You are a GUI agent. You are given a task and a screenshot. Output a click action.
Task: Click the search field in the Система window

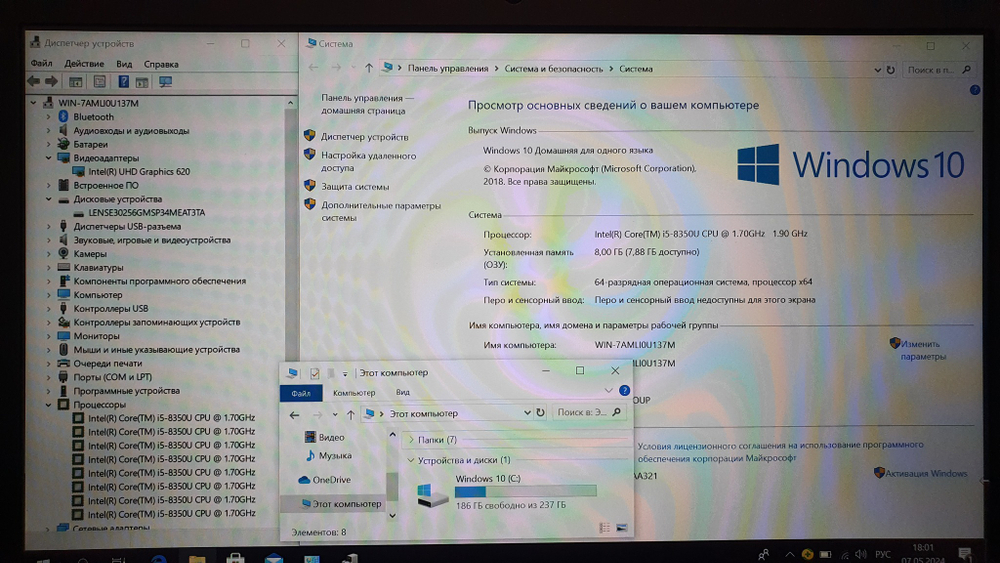(939, 69)
